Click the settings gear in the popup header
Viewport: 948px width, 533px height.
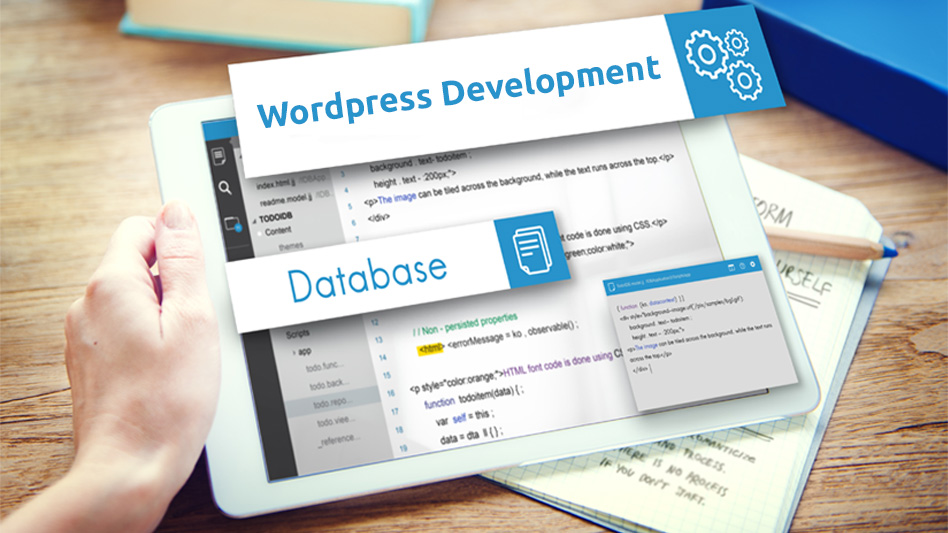tap(753, 263)
